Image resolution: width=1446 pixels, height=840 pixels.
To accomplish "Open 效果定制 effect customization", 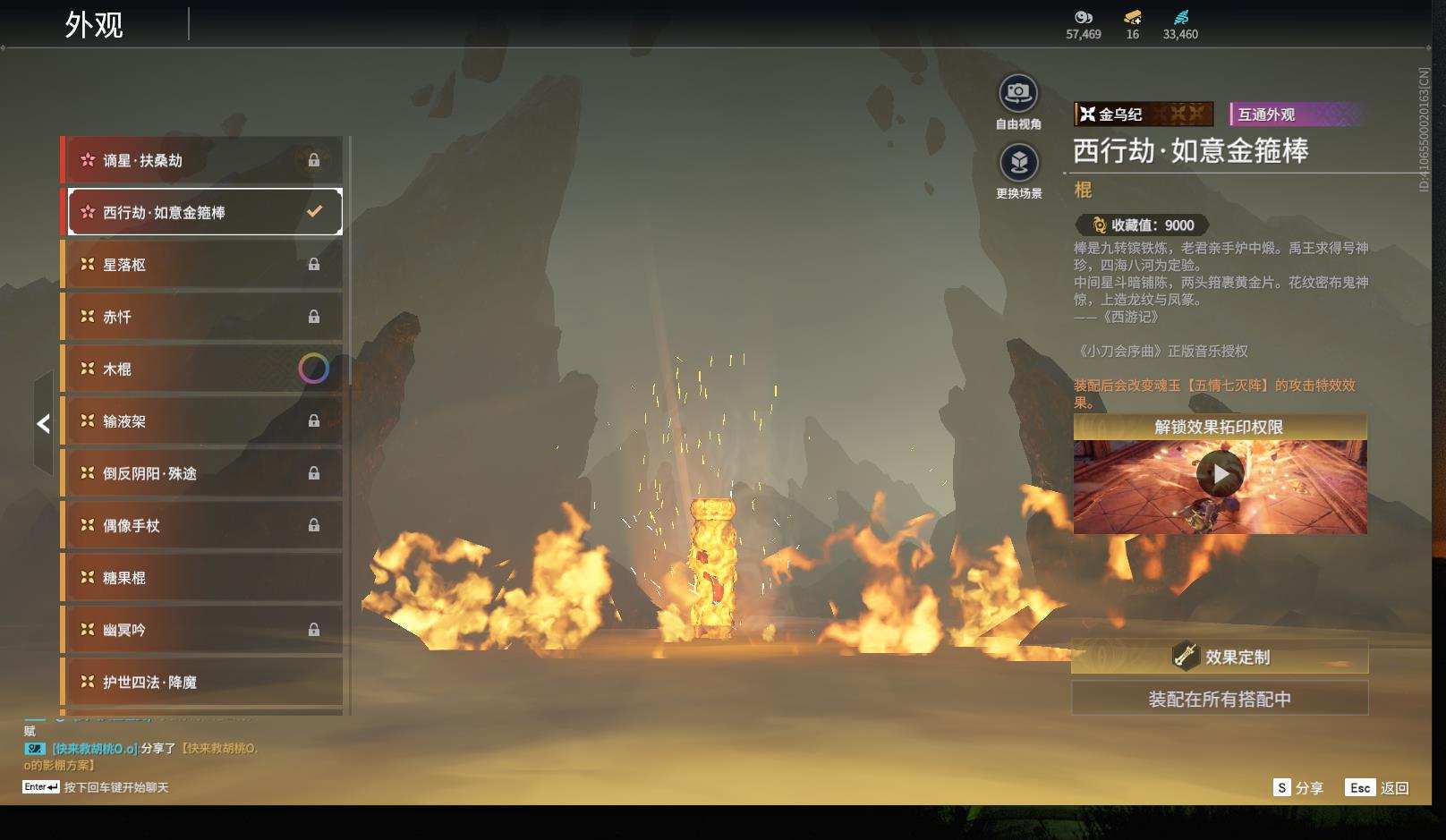I will click(1220, 657).
